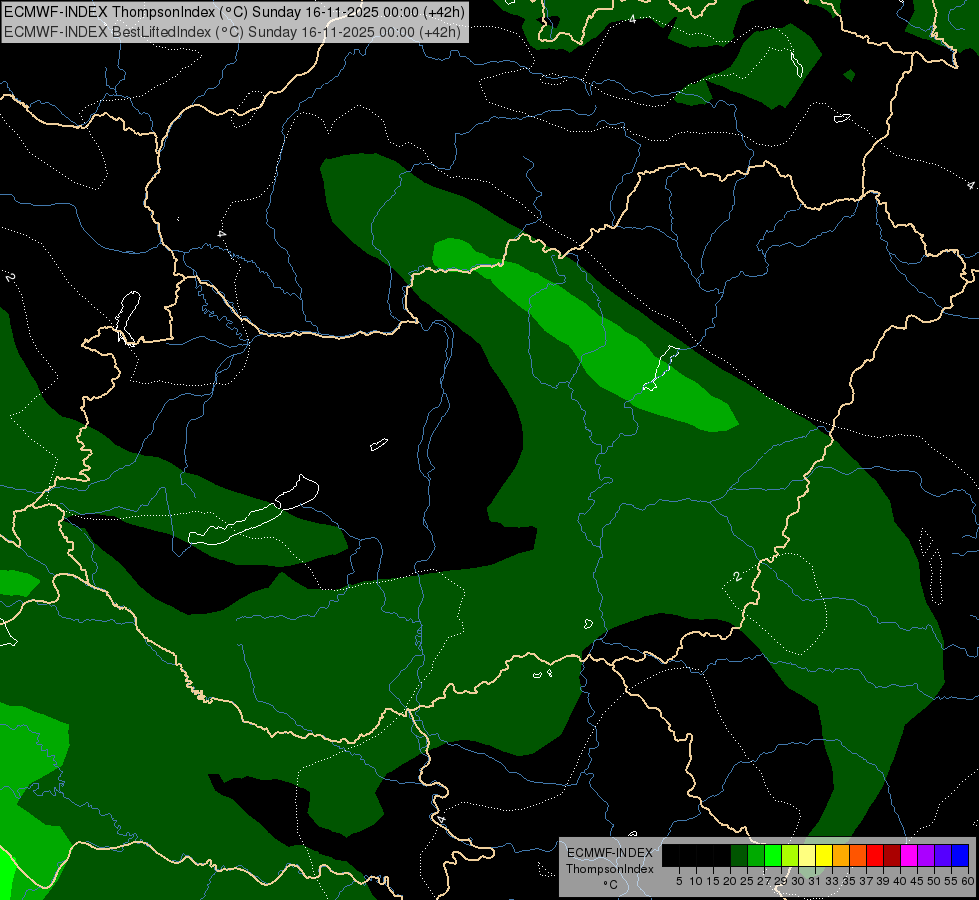Click the magenta 40–45 legend swatch
This screenshot has width=979, height=900.
pos(909,855)
